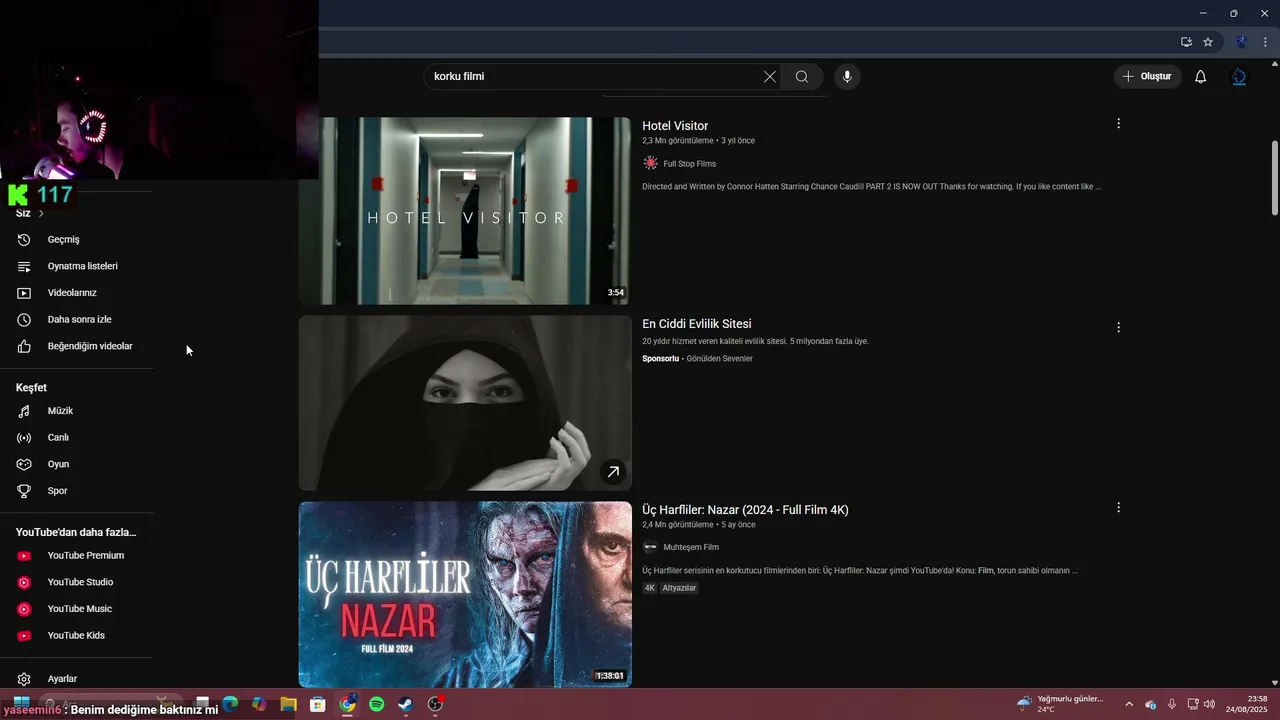The width and height of the screenshot is (1280, 720).
Task: Open the sponsored veiled woman thumbnail
Action: [465, 403]
